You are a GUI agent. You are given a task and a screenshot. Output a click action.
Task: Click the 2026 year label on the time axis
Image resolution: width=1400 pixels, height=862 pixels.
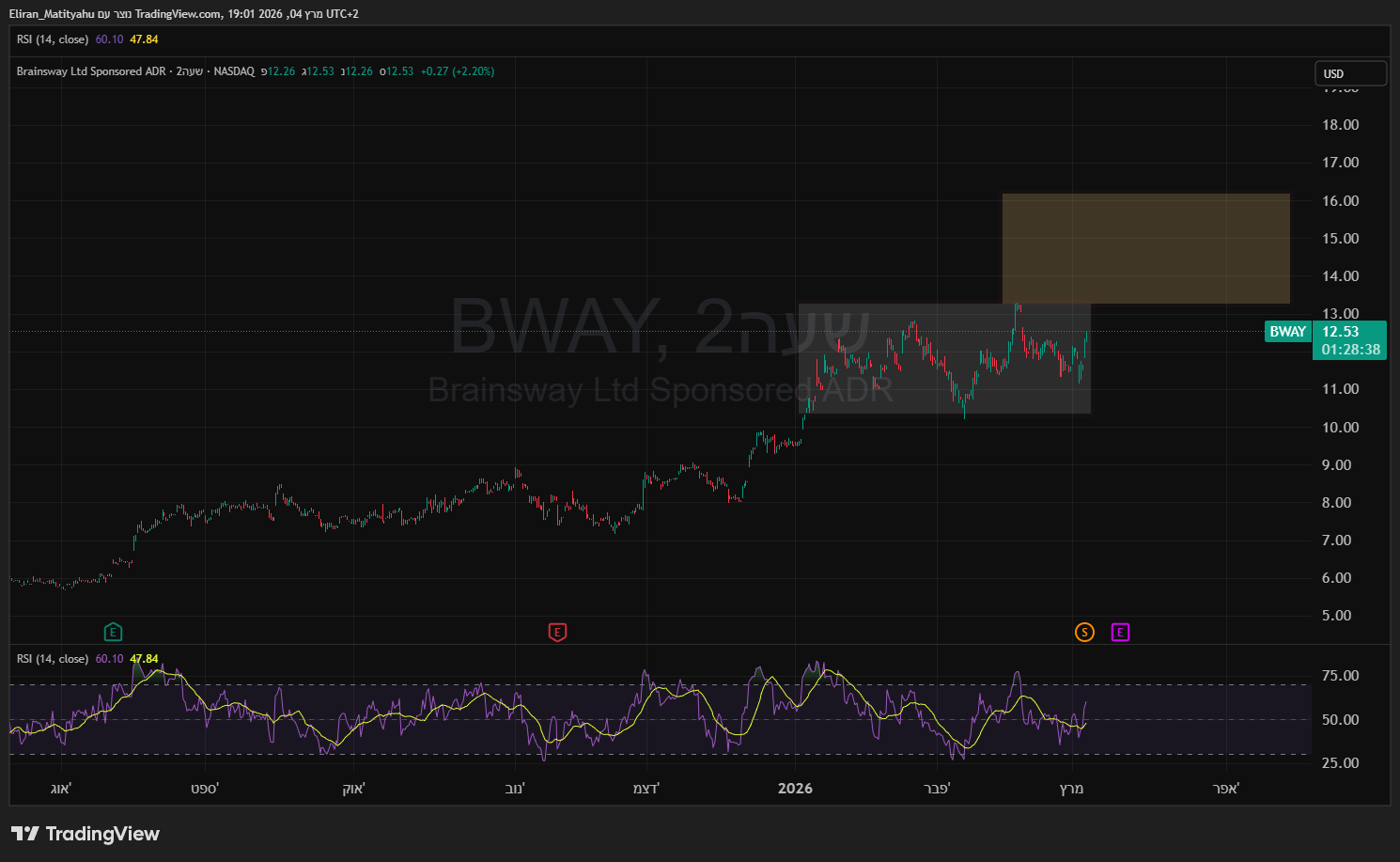tap(795, 789)
